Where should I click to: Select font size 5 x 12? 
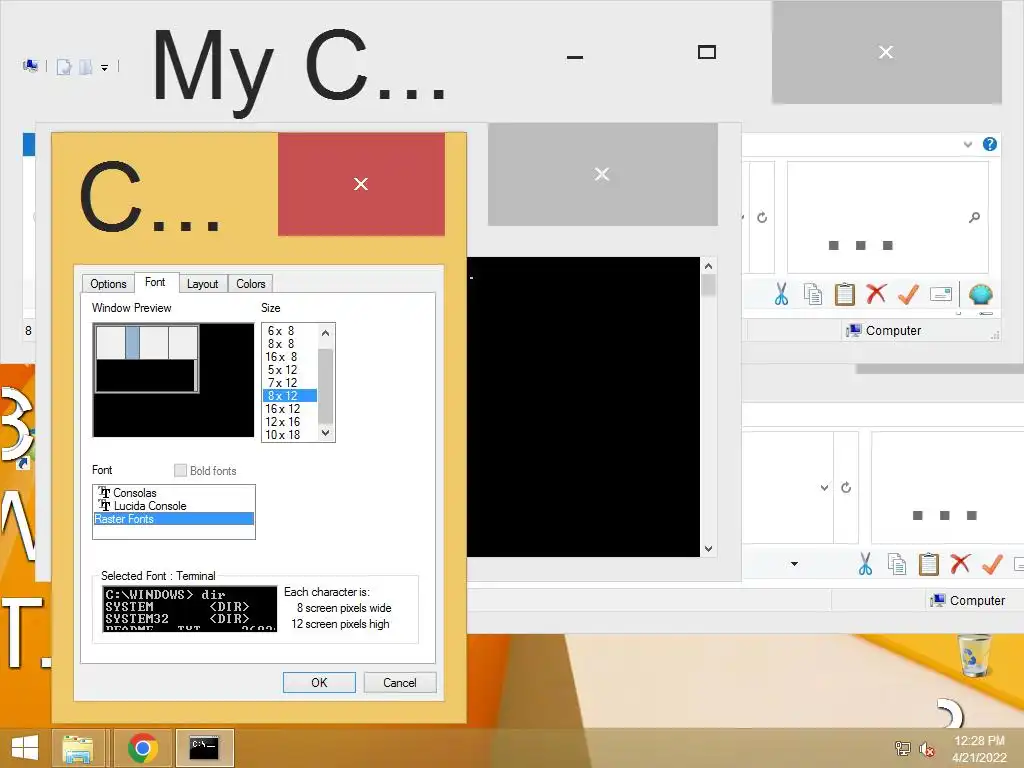(x=290, y=370)
